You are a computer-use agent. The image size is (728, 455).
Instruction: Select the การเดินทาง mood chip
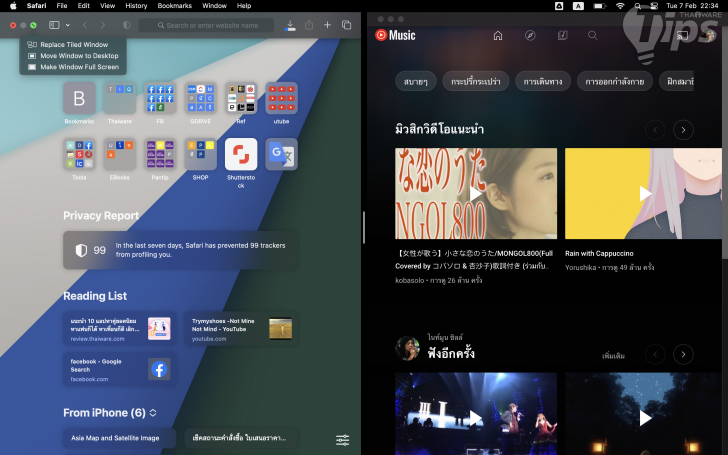543,81
